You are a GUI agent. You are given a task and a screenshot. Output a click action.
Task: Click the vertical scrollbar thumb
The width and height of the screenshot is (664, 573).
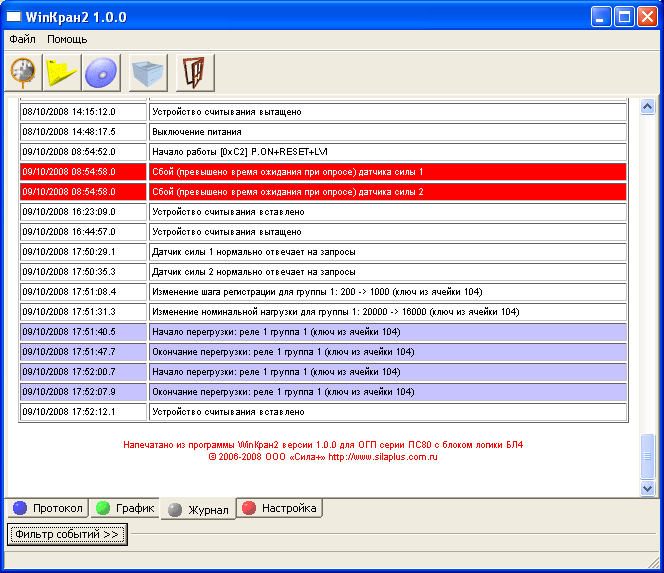click(647, 456)
